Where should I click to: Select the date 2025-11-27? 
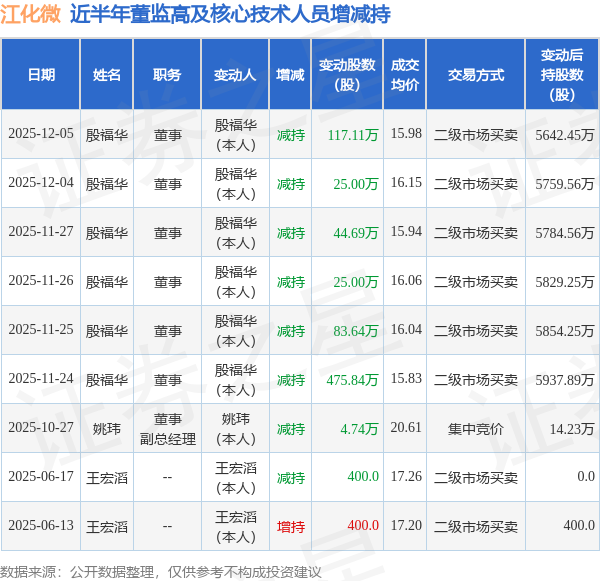pyautogui.click(x=41, y=232)
